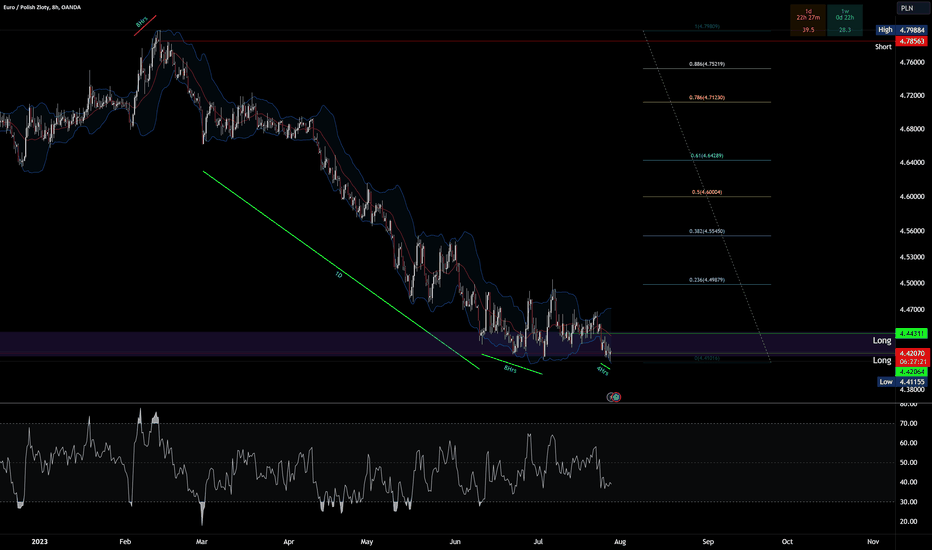The width and height of the screenshot is (932, 550).
Task: Click the economic event icon below the chart
Action: (x=614, y=397)
